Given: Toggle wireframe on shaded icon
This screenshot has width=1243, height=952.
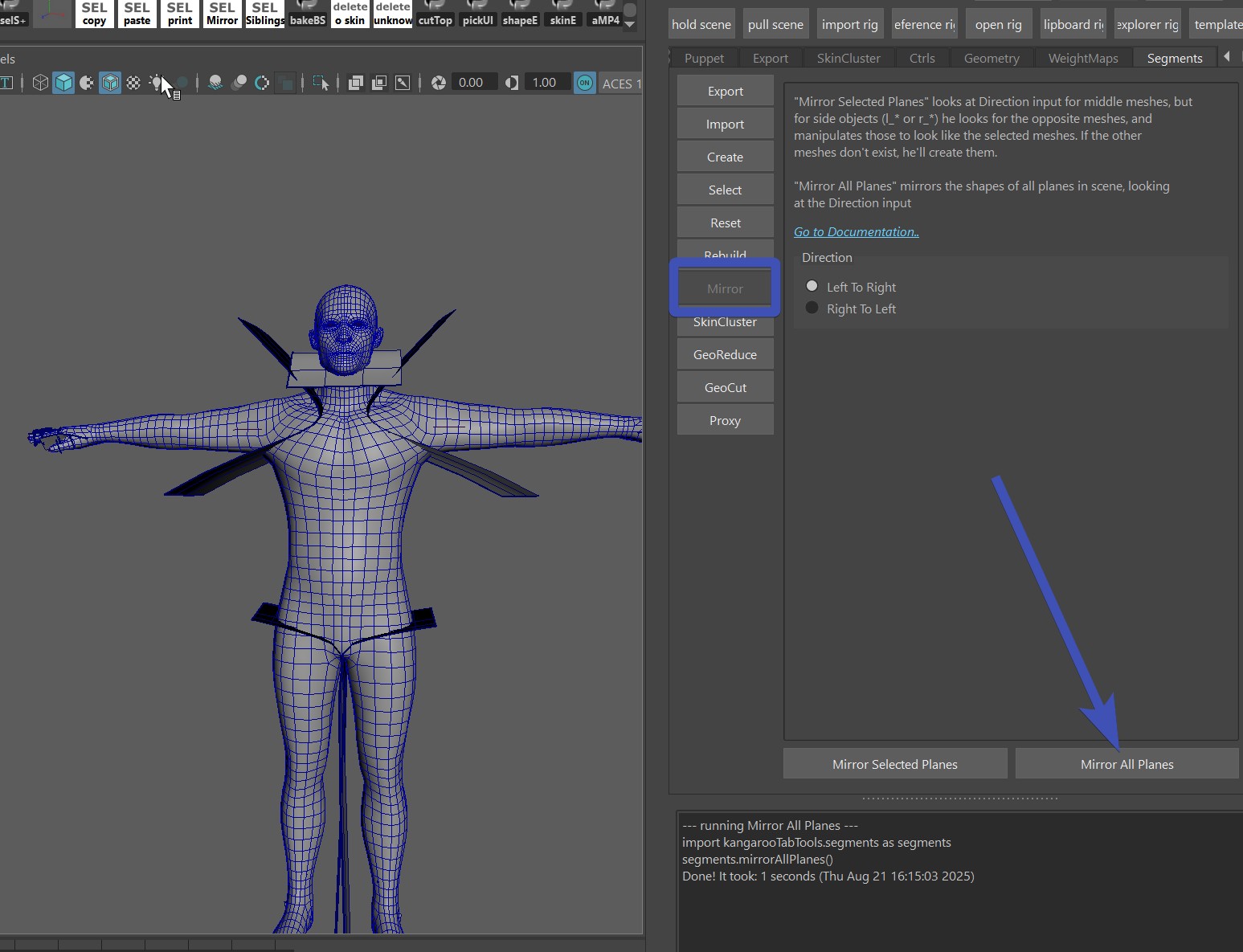Looking at the screenshot, I should pos(110,83).
